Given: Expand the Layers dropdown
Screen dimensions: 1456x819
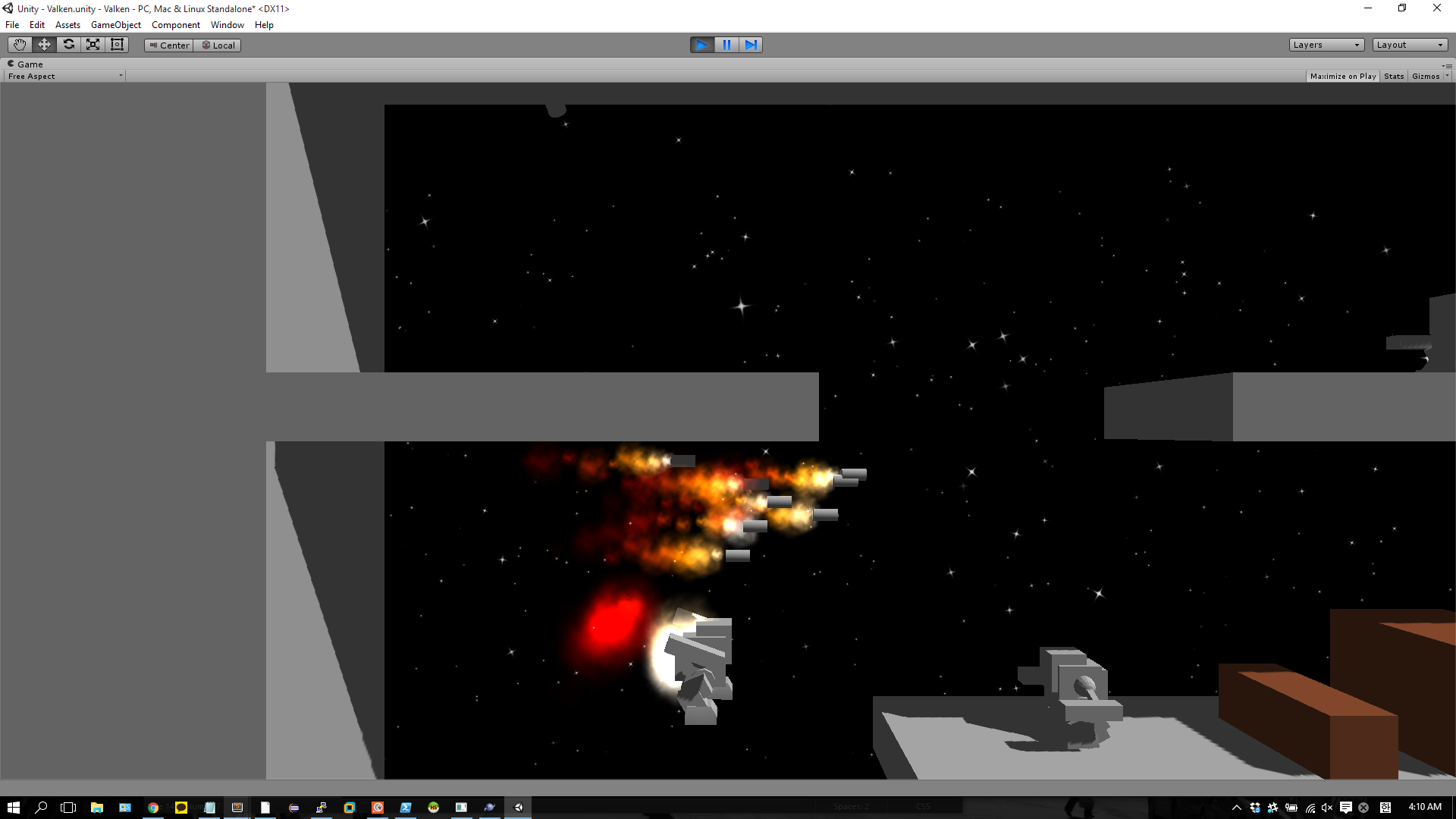Looking at the screenshot, I should (x=1326, y=45).
